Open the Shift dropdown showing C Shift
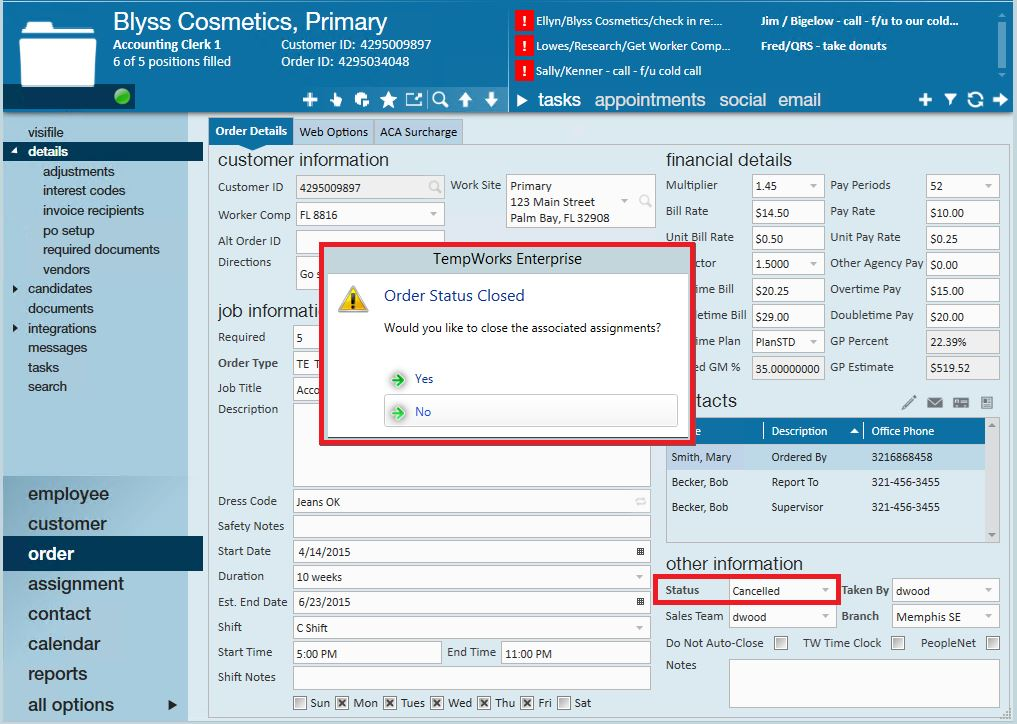The image size is (1017, 724). [x=640, y=628]
